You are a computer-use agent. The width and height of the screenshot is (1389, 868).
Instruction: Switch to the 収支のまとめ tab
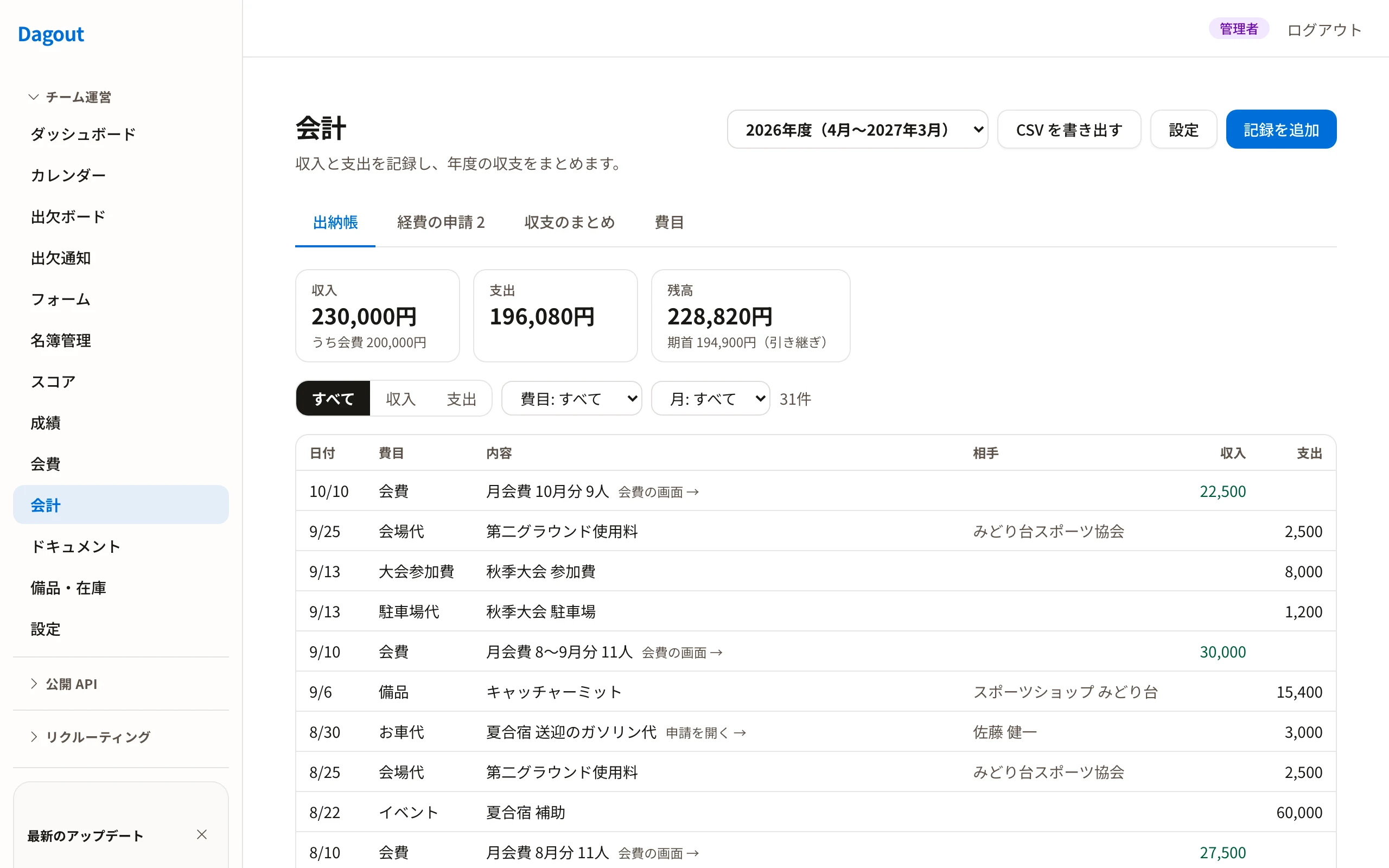[569, 223]
